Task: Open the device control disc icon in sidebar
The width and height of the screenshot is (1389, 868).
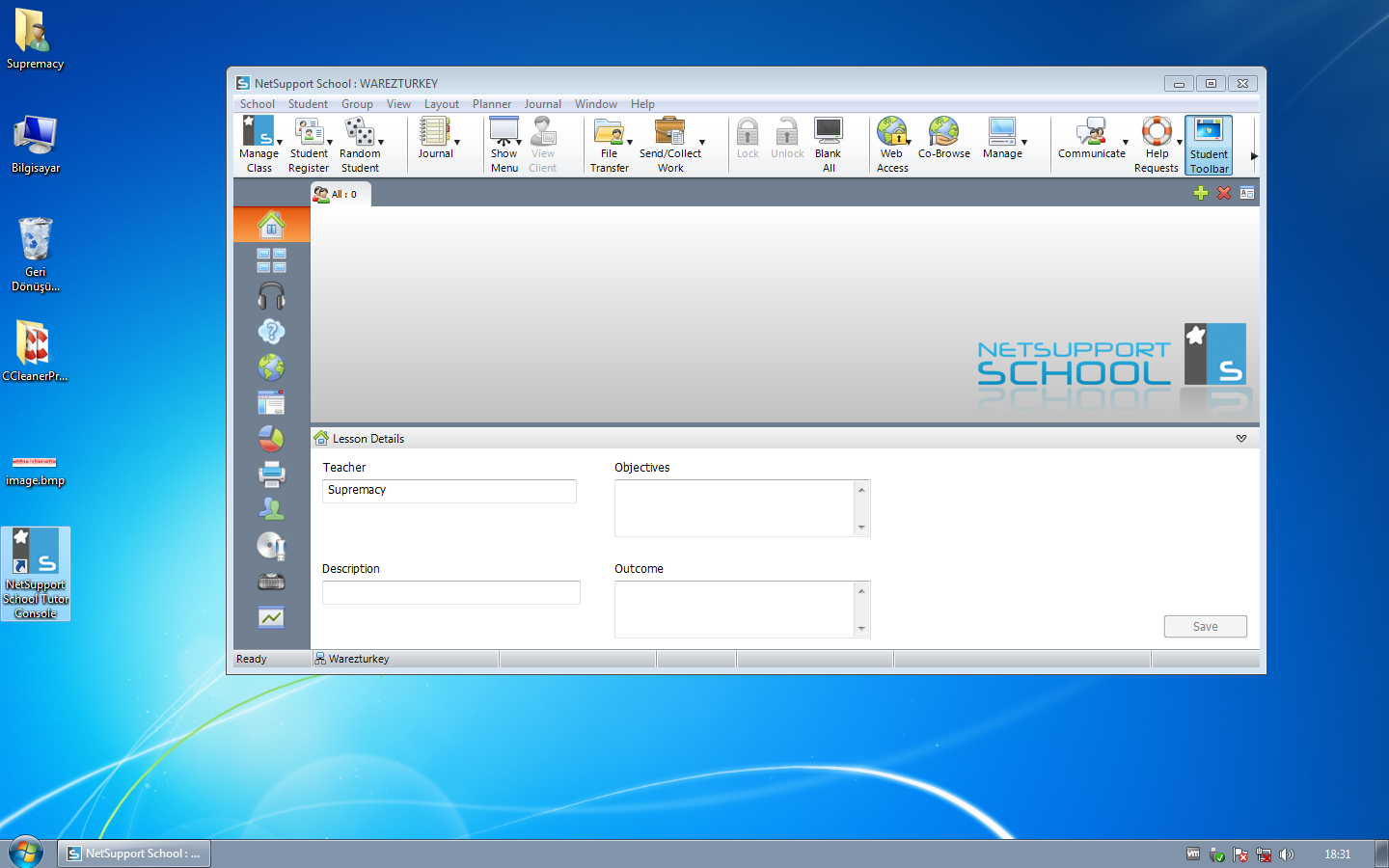Action: click(271, 546)
